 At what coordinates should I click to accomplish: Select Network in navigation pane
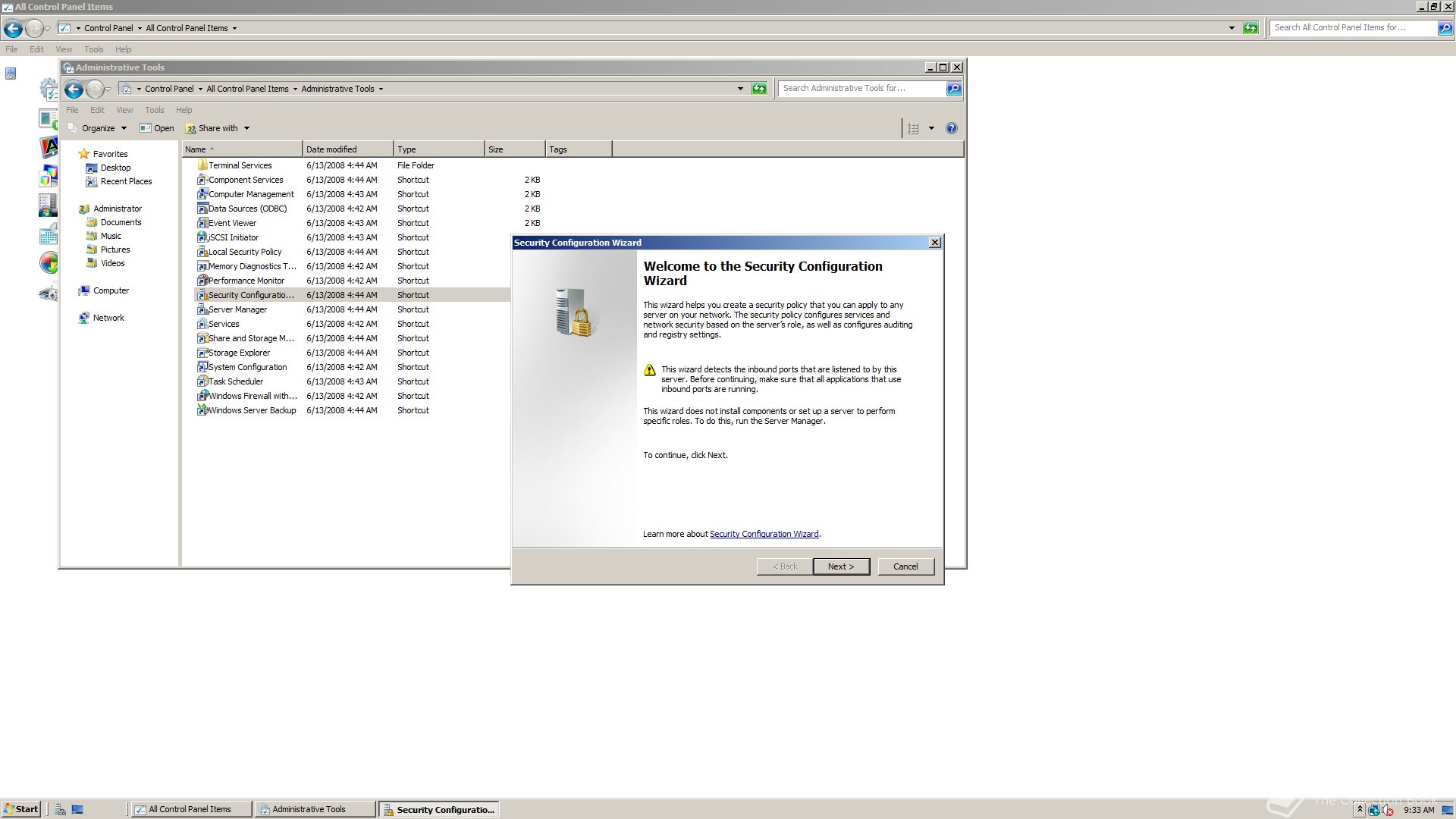pyautogui.click(x=108, y=318)
